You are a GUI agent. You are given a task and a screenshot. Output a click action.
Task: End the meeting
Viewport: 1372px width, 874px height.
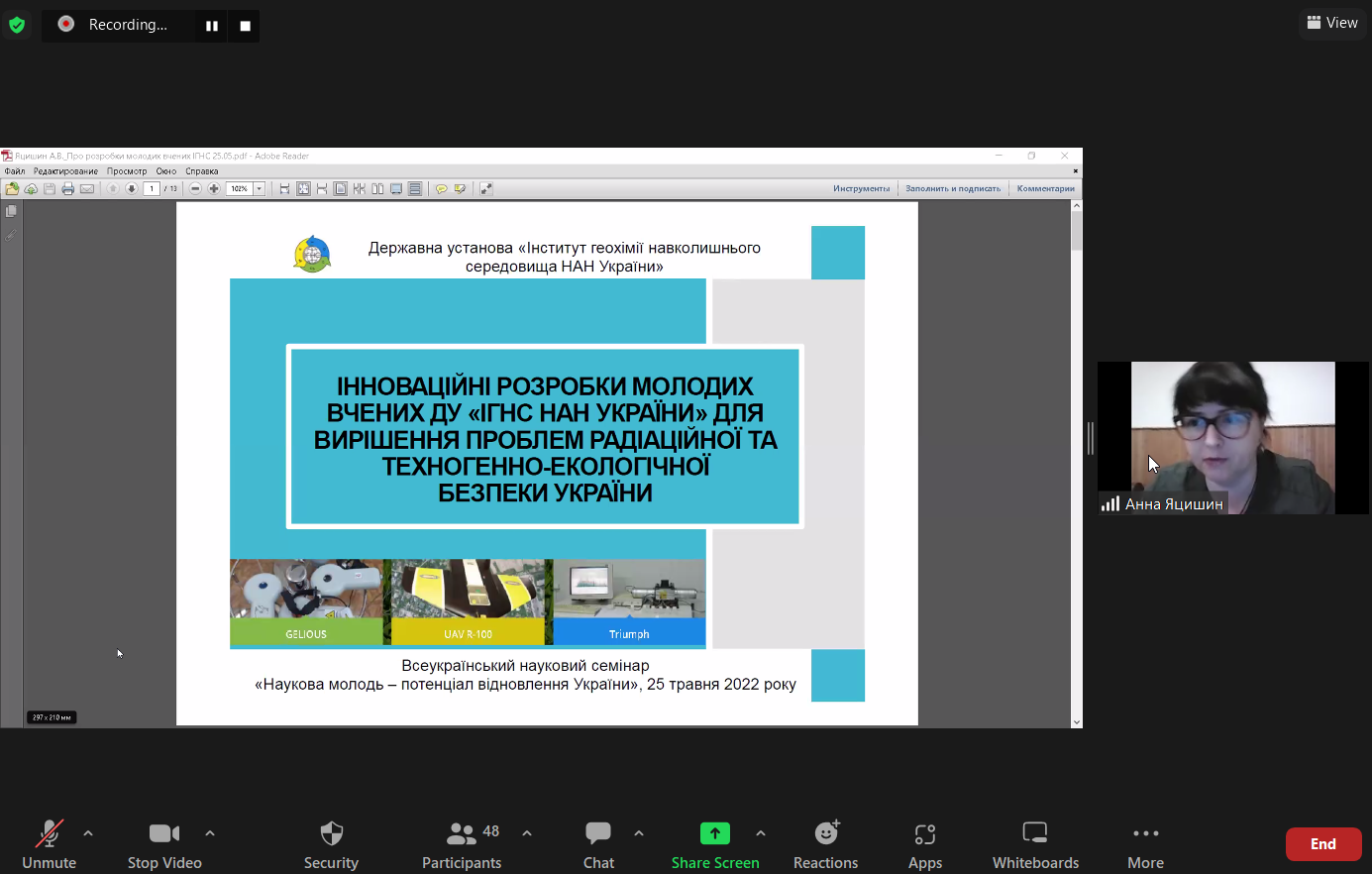[1322, 844]
